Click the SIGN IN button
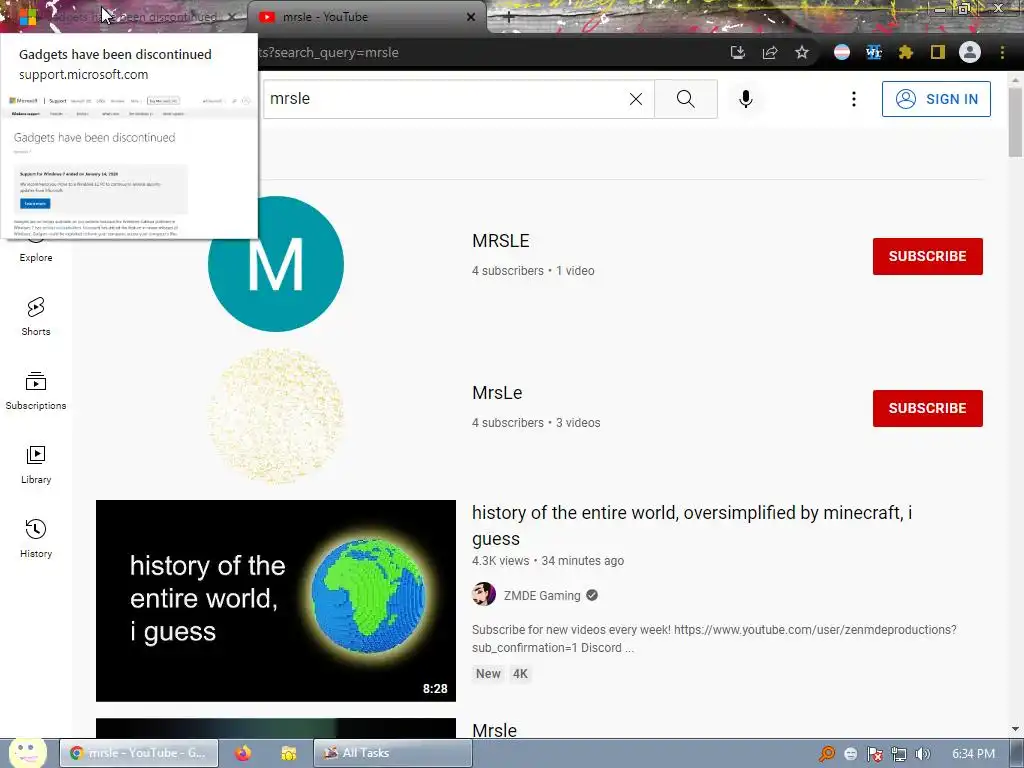Viewport: 1024px width, 768px height. [936, 99]
